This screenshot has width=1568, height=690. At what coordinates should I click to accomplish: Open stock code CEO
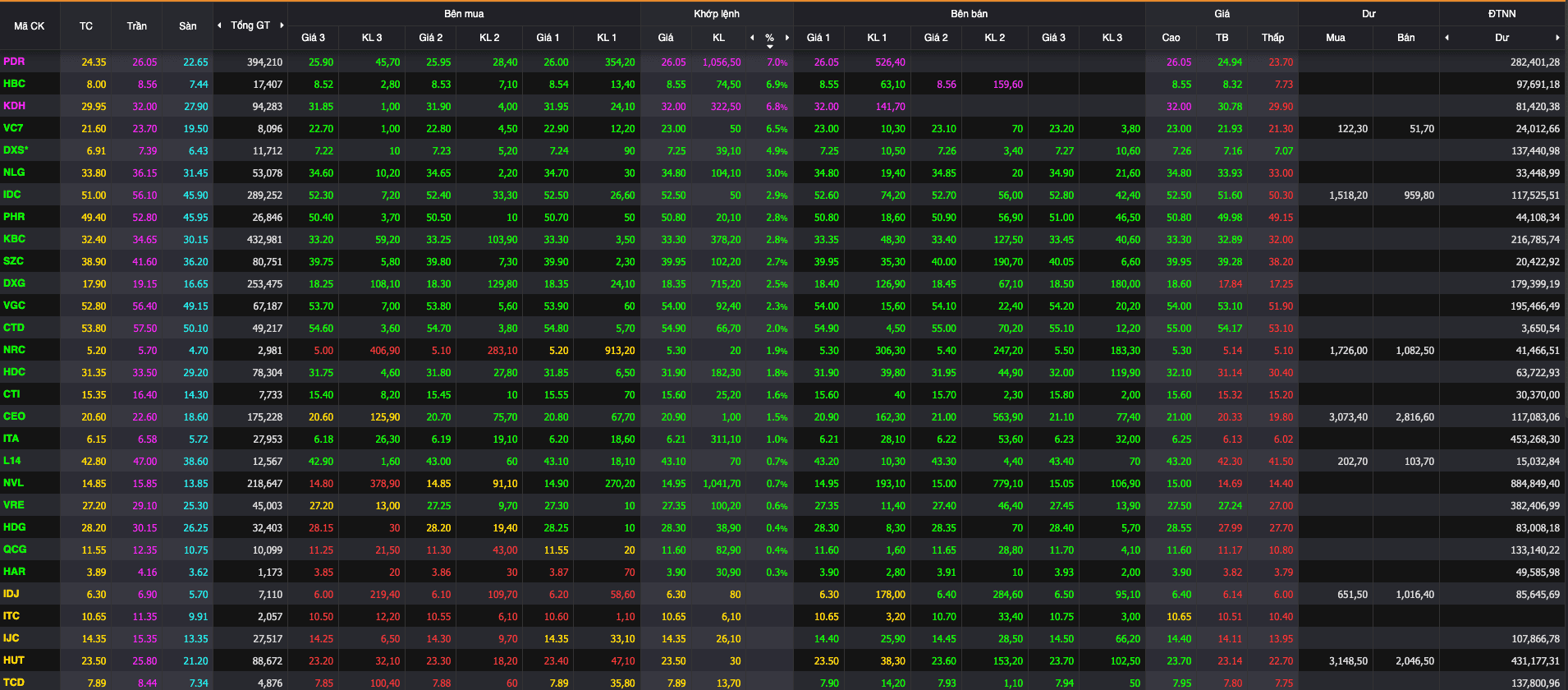point(14,416)
